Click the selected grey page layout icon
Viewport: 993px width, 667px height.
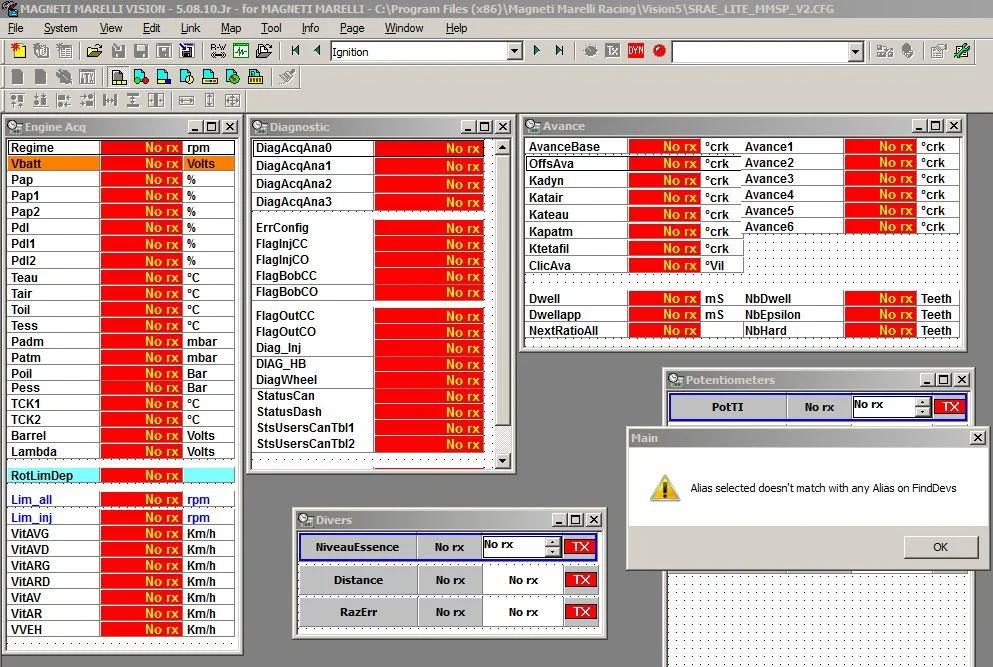(118, 77)
